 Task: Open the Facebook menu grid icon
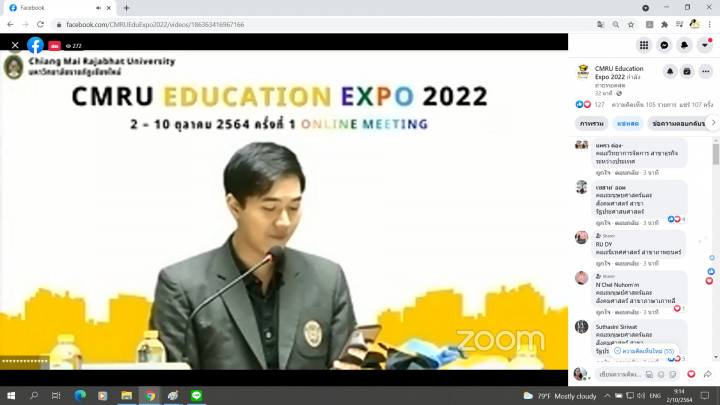(x=644, y=45)
